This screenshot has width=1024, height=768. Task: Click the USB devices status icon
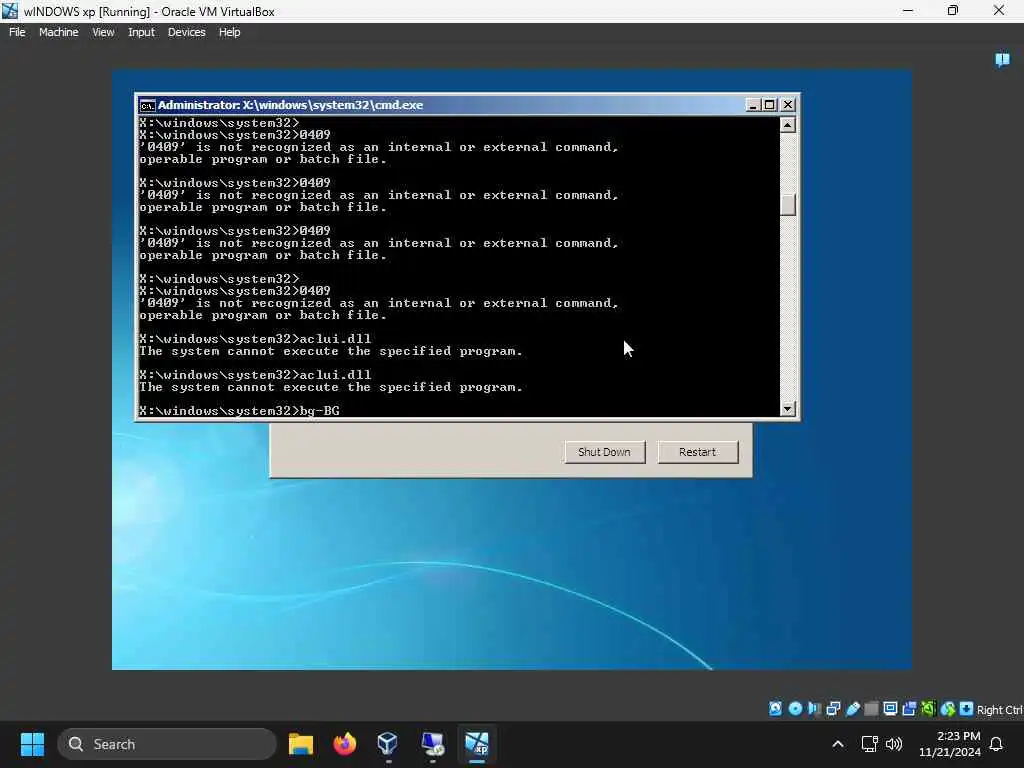tap(852, 709)
